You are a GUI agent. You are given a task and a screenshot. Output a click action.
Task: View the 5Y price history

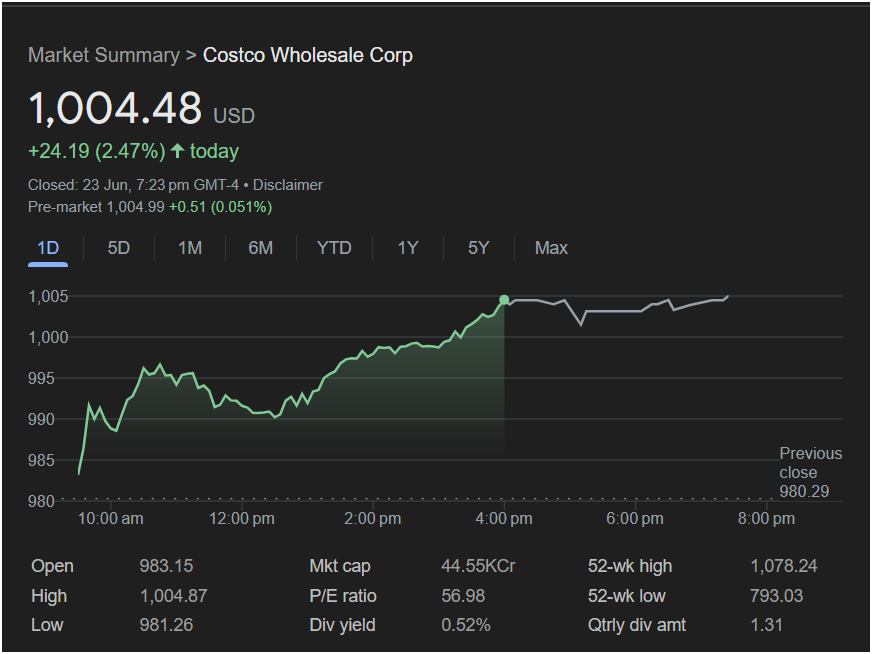point(478,248)
